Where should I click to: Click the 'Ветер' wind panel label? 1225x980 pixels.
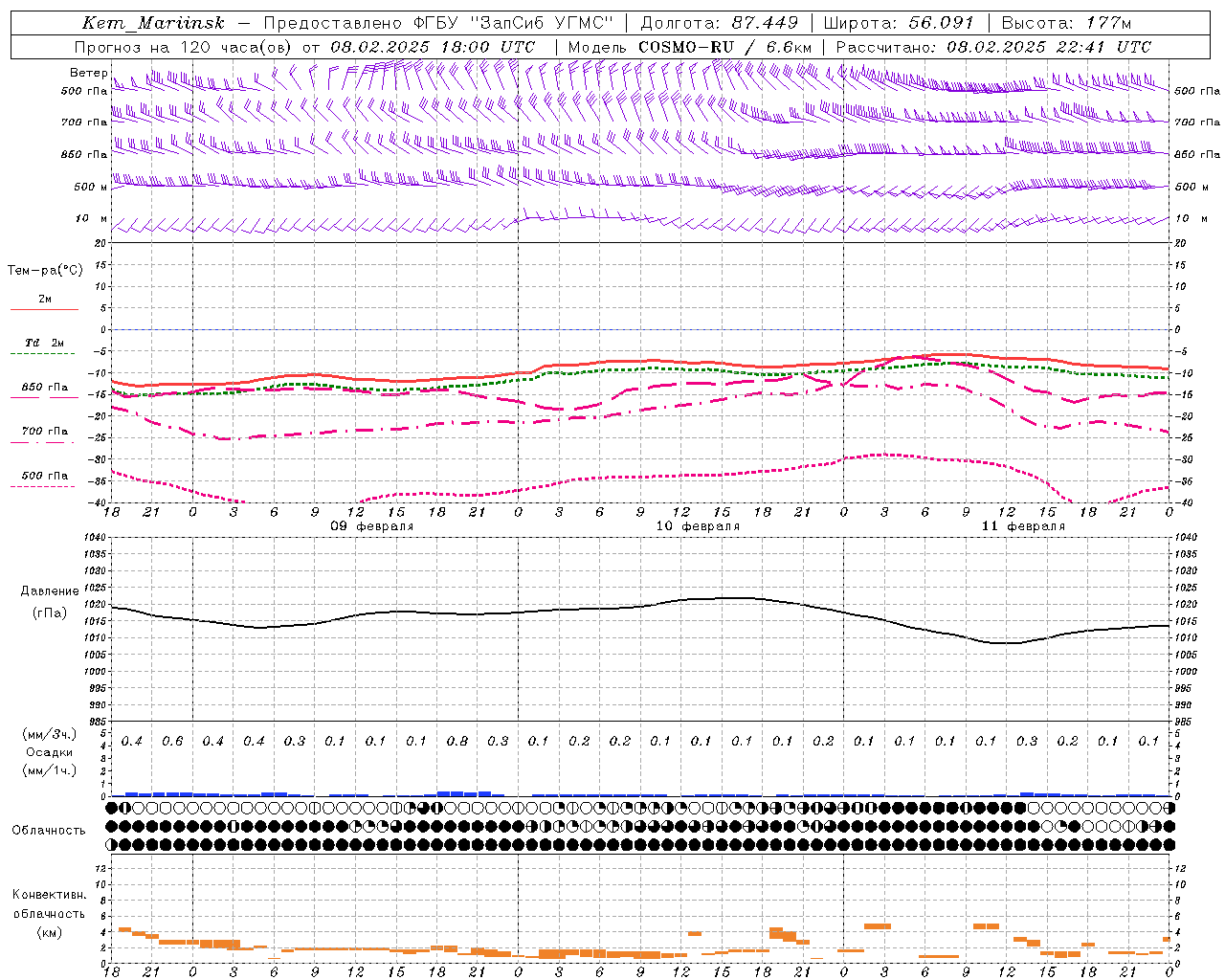(x=89, y=73)
